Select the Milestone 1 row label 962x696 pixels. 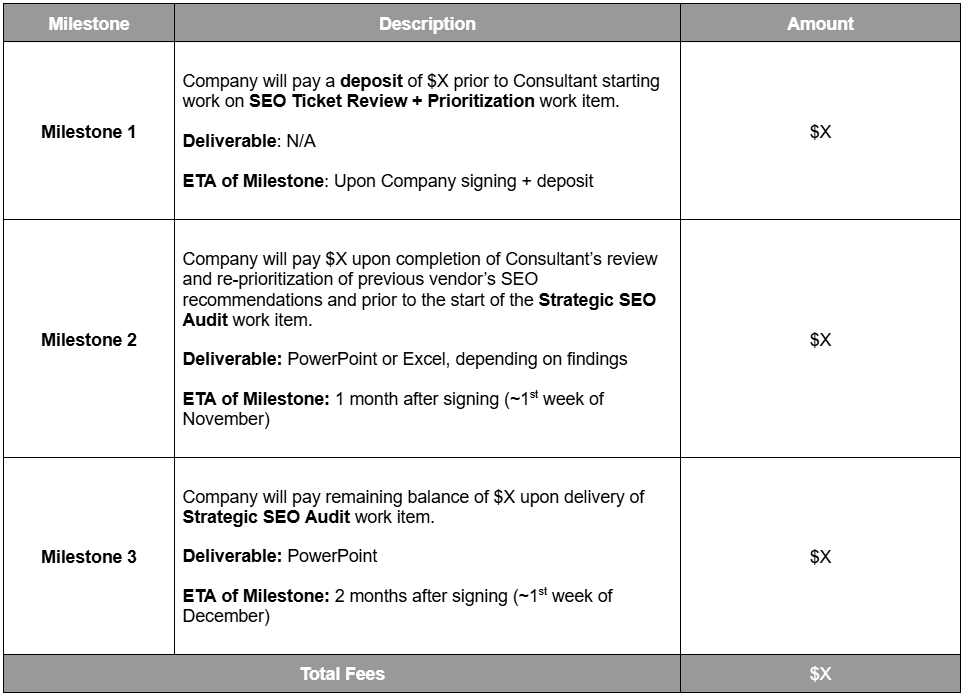coord(89,132)
